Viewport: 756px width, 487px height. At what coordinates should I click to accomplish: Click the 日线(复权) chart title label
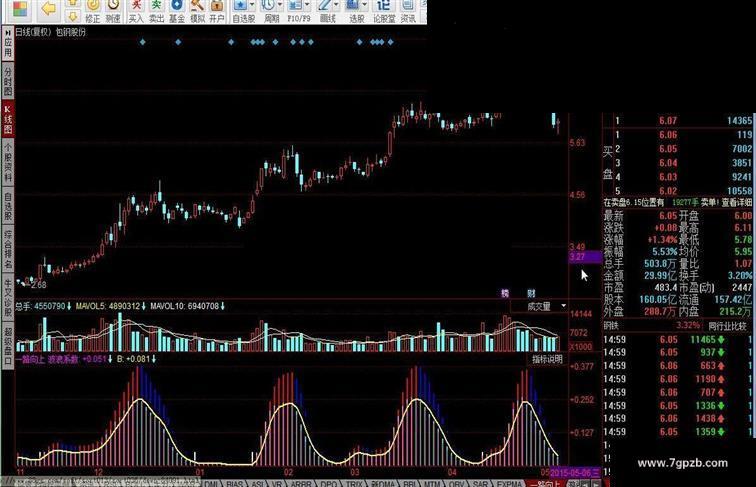[33, 32]
